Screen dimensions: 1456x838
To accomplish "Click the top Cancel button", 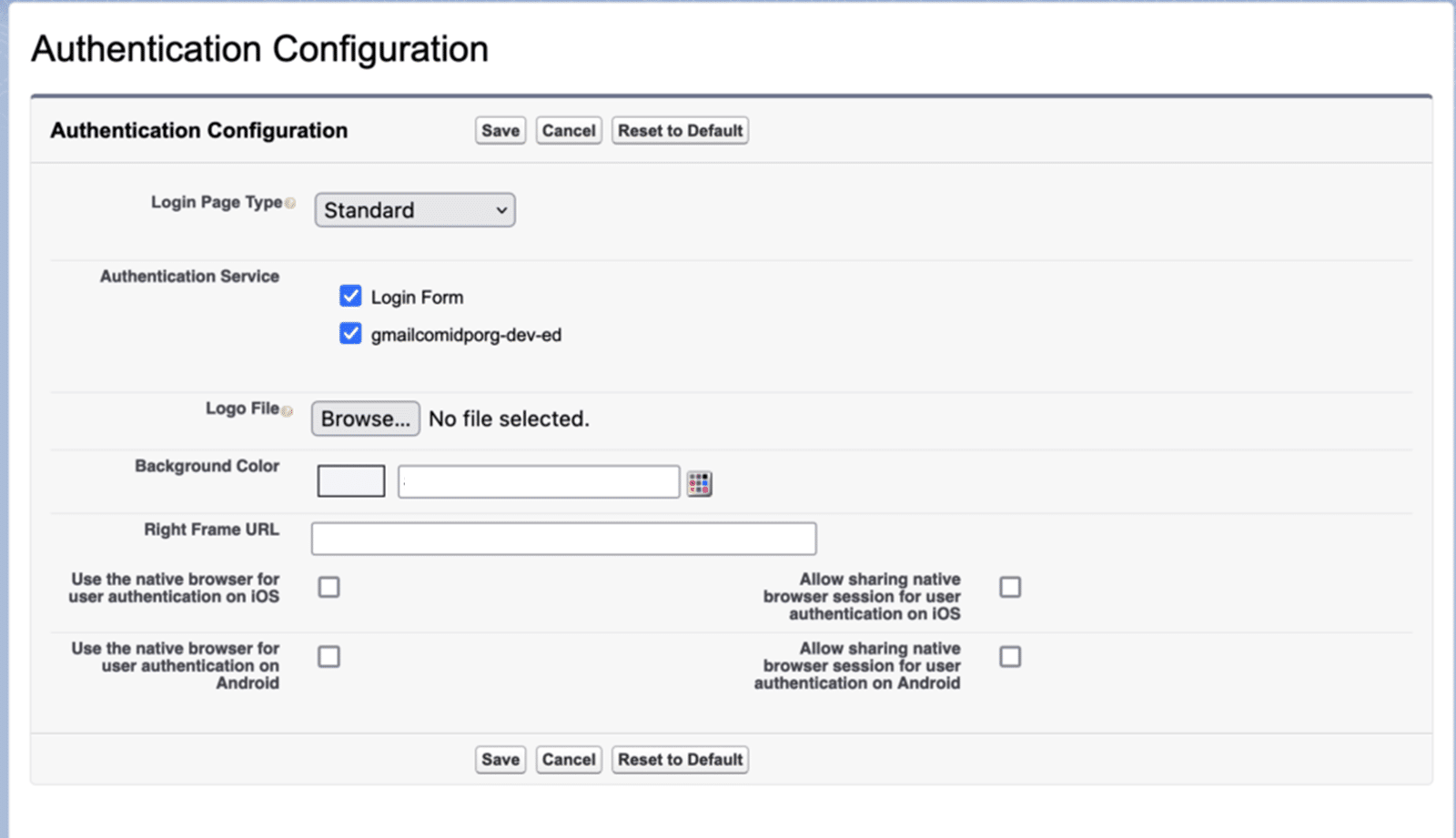I will click(569, 131).
